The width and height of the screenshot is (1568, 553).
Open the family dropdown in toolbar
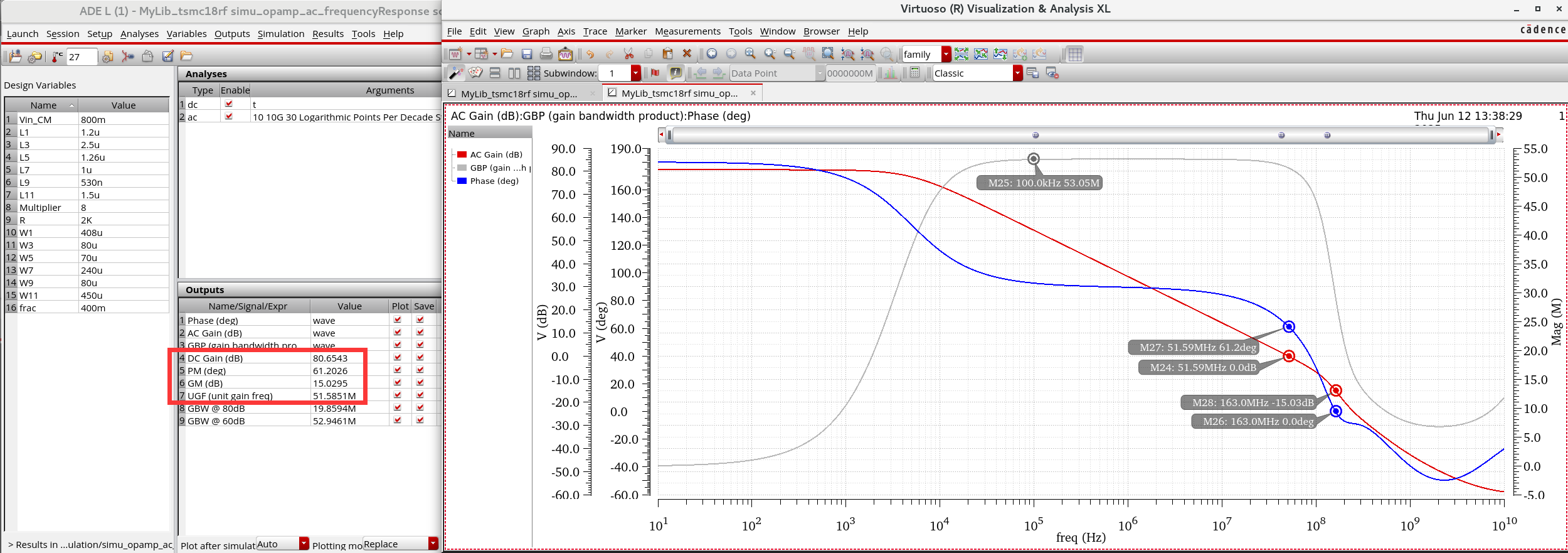[x=946, y=55]
